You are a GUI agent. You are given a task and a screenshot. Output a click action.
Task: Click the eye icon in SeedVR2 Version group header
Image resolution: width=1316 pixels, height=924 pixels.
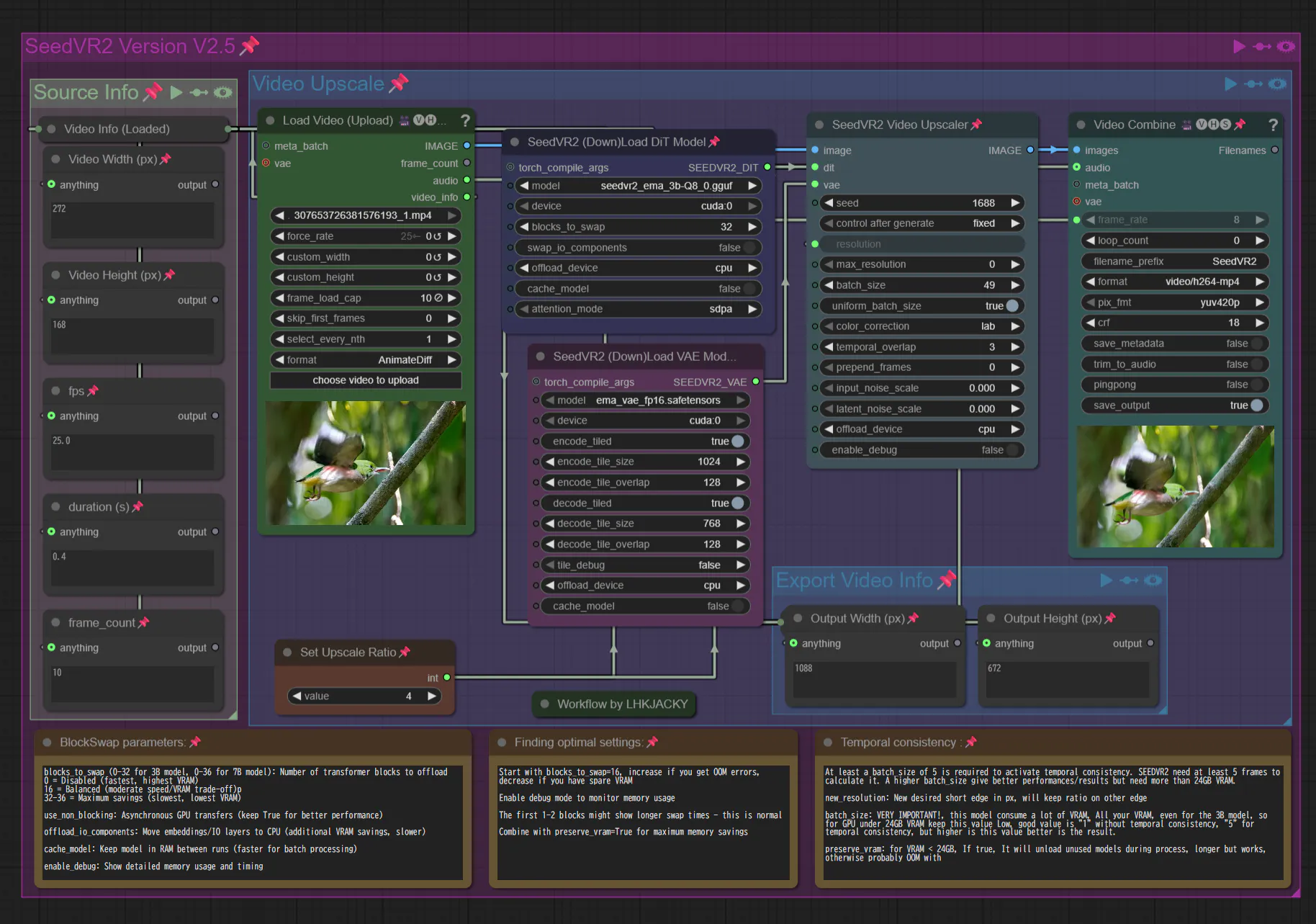1286,47
